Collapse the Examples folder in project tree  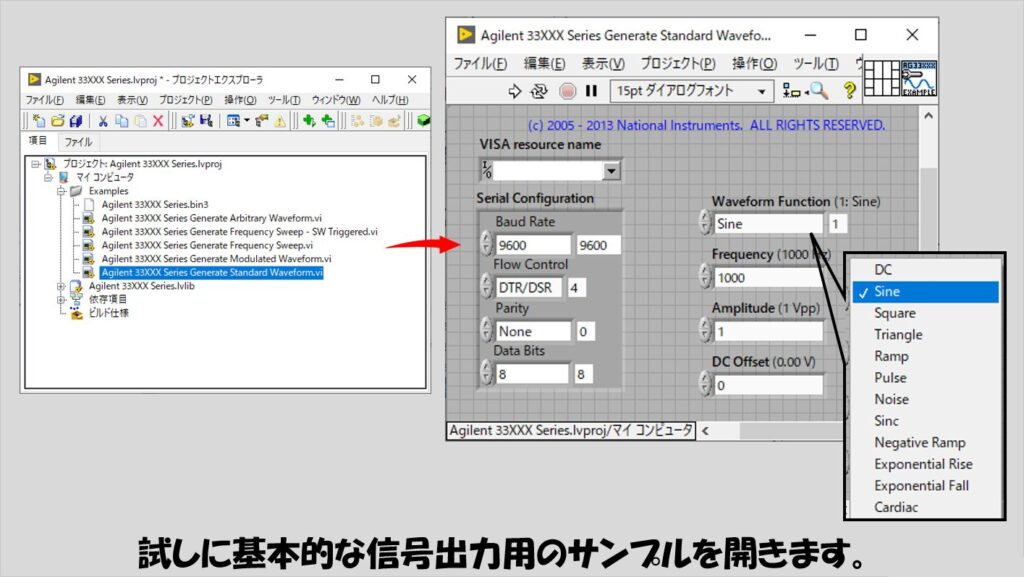coord(62,190)
